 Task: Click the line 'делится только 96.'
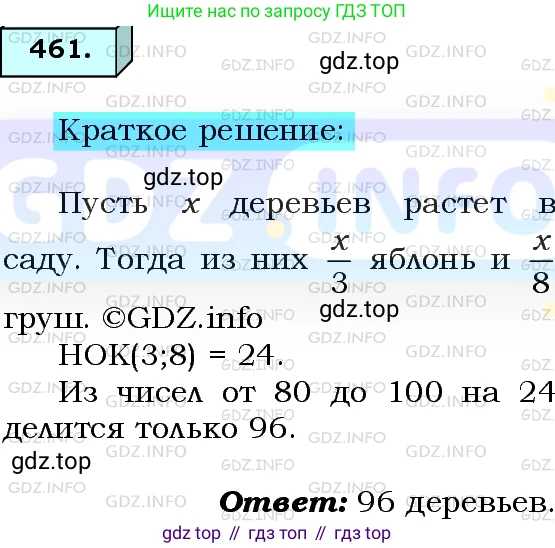coord(149,429)
